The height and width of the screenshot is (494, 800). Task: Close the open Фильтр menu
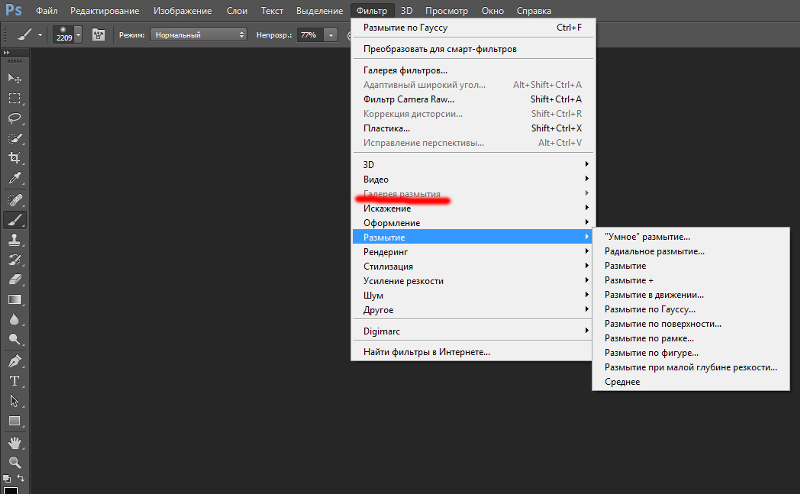372,11
